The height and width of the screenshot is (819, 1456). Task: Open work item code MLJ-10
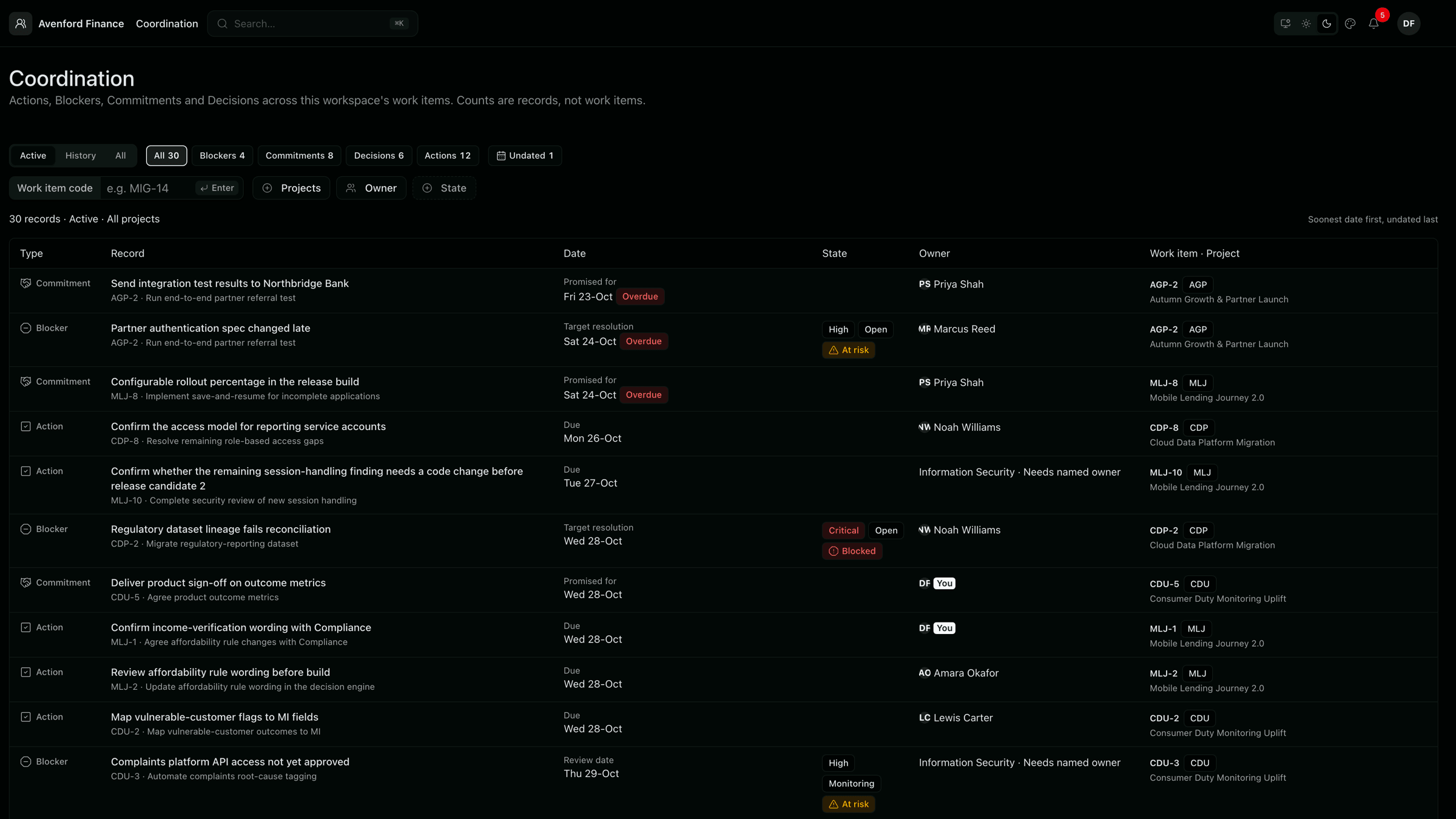click(x=1165, y=472)
